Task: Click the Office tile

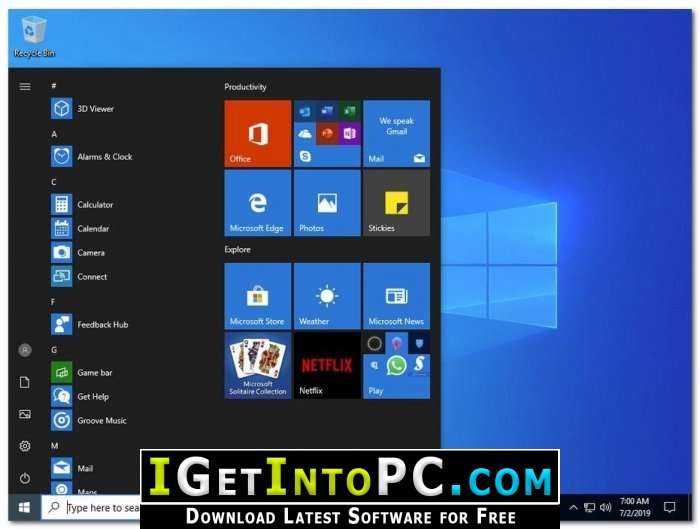Action: (257, 133)
